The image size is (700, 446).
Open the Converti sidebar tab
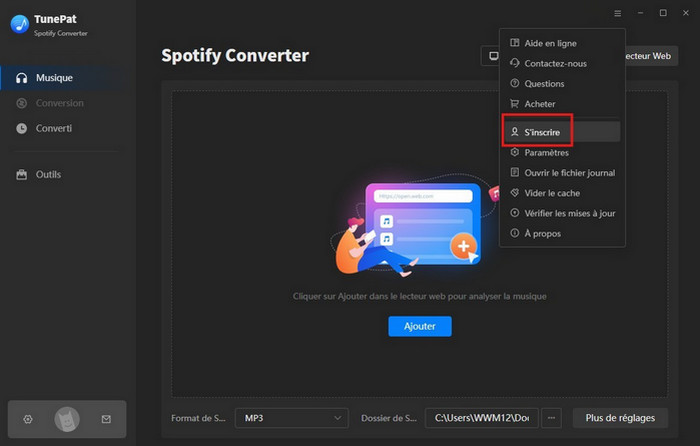tap(67, 129)
